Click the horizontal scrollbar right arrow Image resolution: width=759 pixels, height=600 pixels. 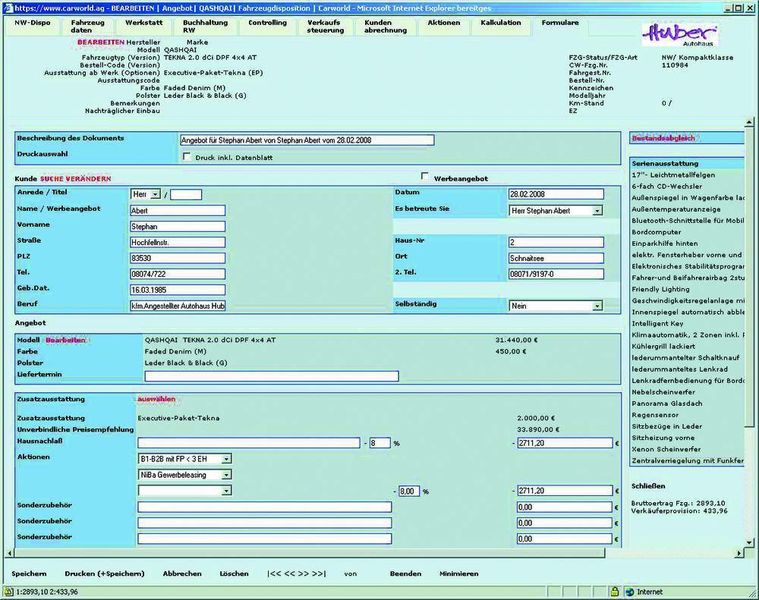click(739, 553)
